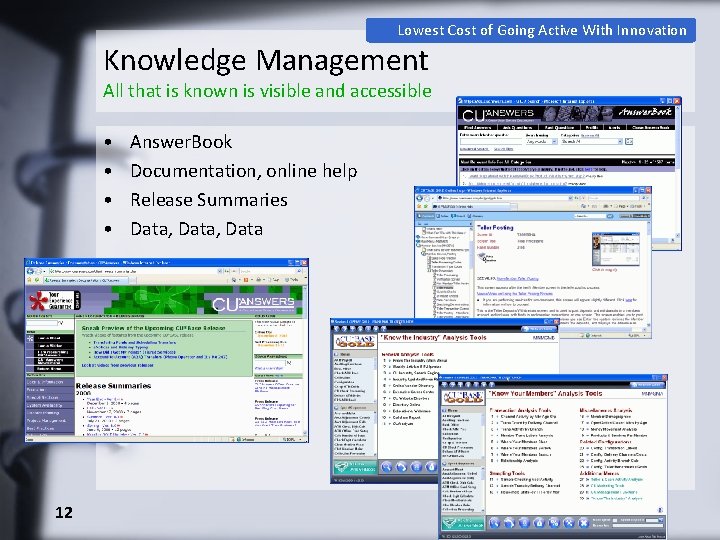Open address bar dropdown in Release Summaries browser
This screenshot has width=720, height=540.
219,271
